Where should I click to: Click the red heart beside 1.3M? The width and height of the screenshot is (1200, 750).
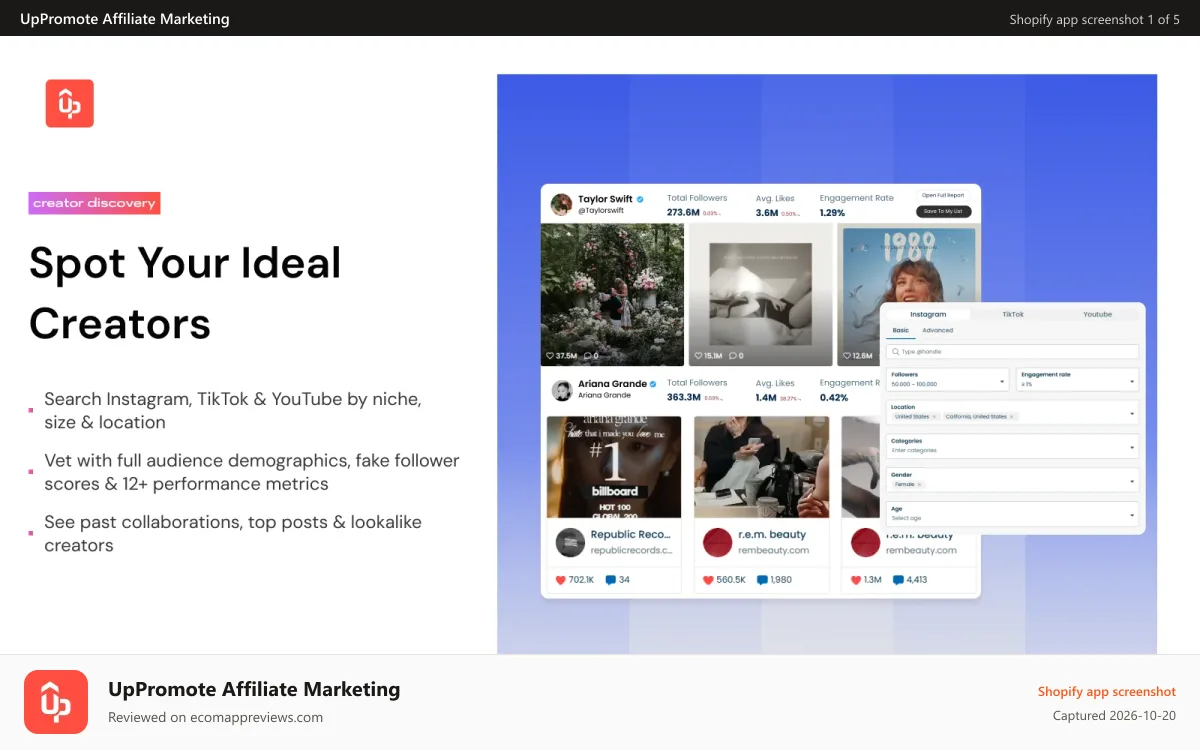856,580
